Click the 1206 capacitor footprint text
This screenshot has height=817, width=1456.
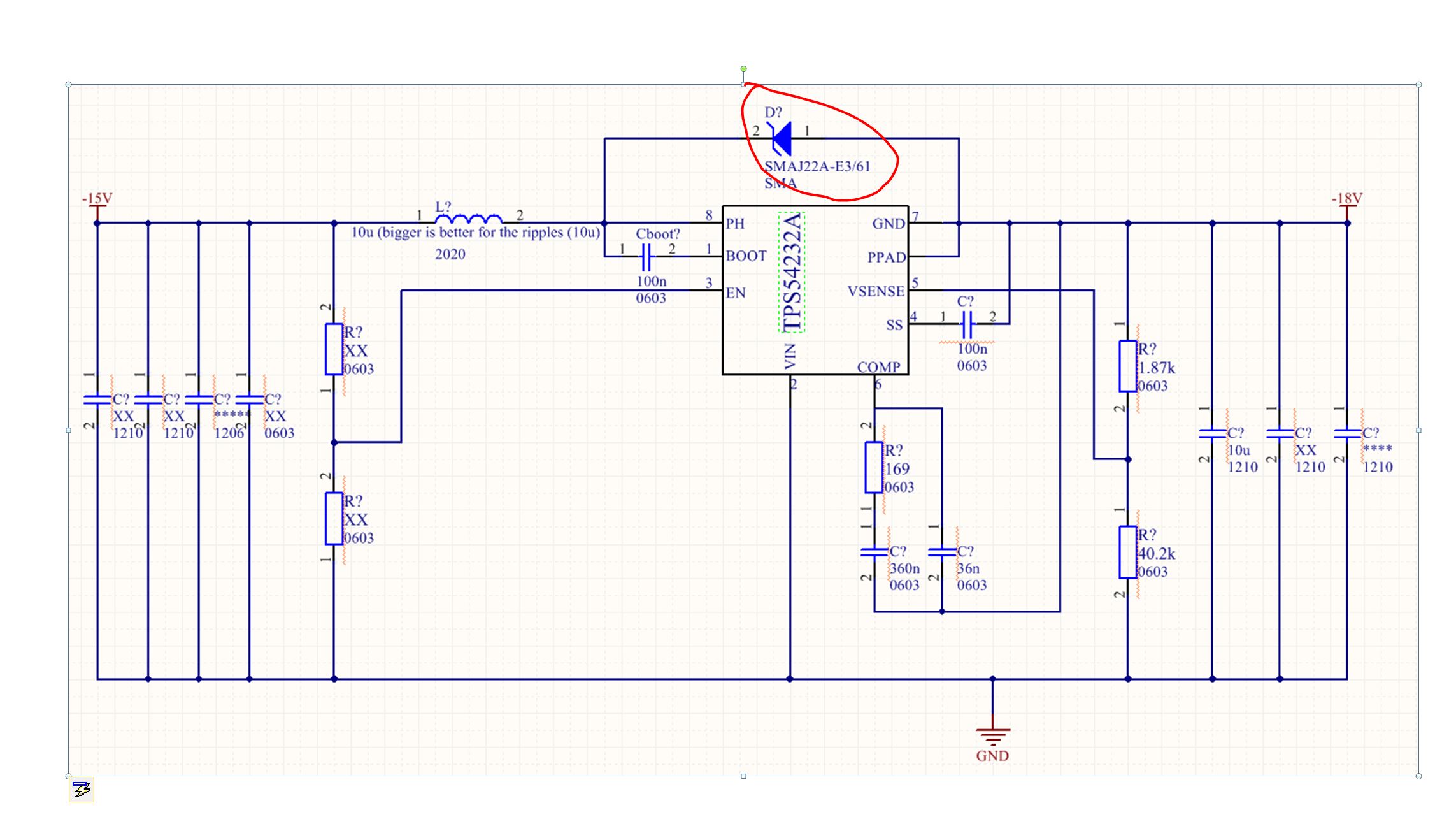pos(229,433)
